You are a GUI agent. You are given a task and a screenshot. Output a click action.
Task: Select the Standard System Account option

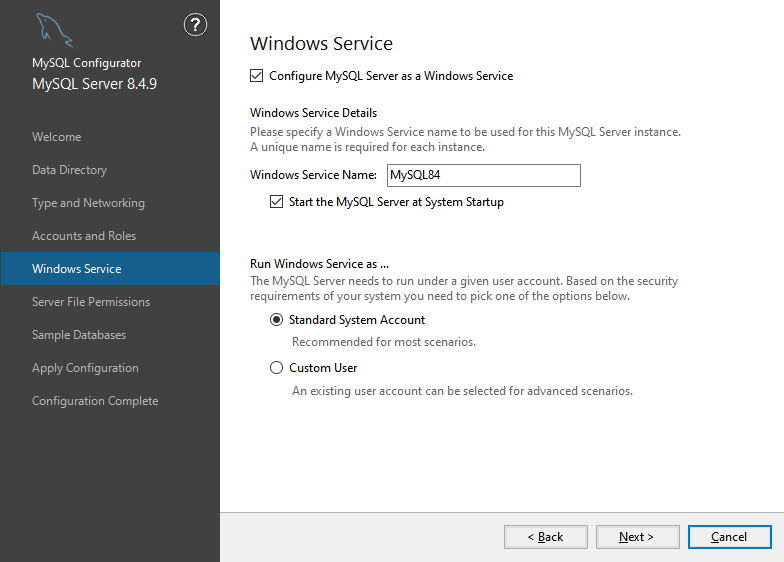click(x=277, y=320)
